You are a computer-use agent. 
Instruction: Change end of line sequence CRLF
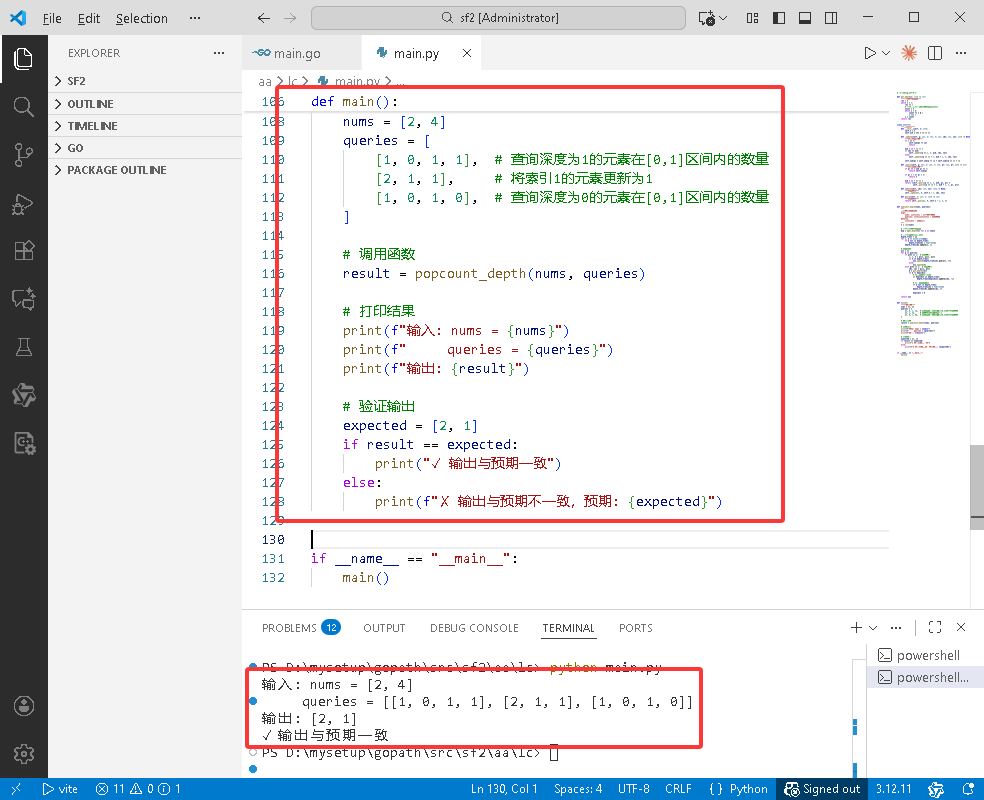678,789
